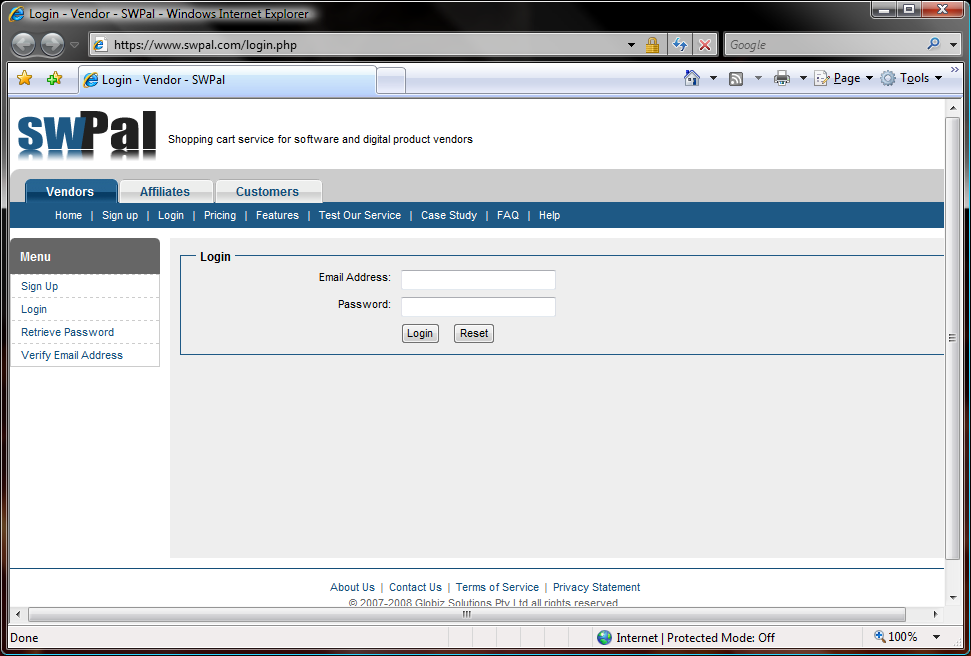The width and height of the screenshot is (971, 656).
Task: Click the Print icon
Action: tap(782, 78)
